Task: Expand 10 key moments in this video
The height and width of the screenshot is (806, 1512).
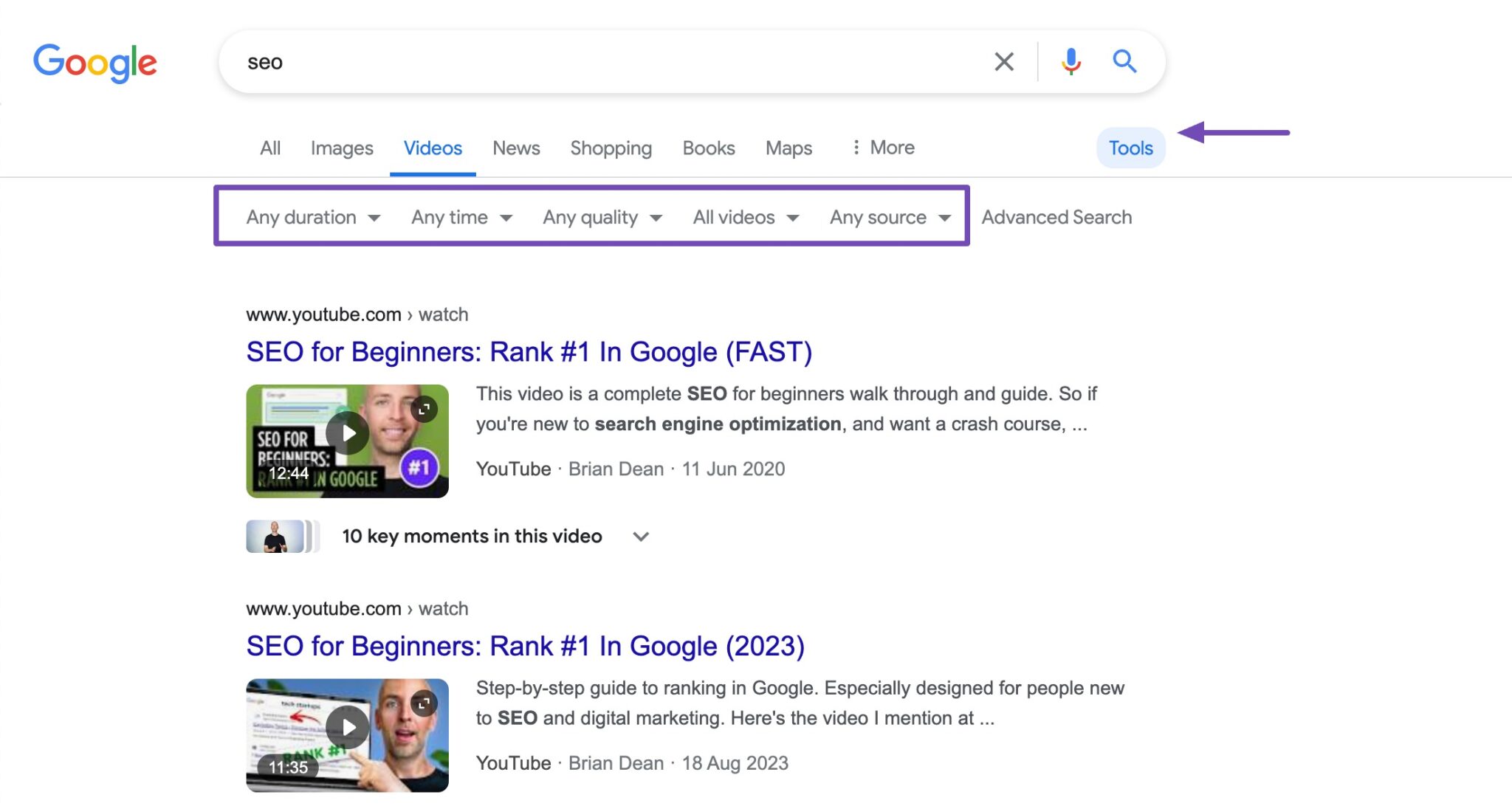Action: click(640, 537)
